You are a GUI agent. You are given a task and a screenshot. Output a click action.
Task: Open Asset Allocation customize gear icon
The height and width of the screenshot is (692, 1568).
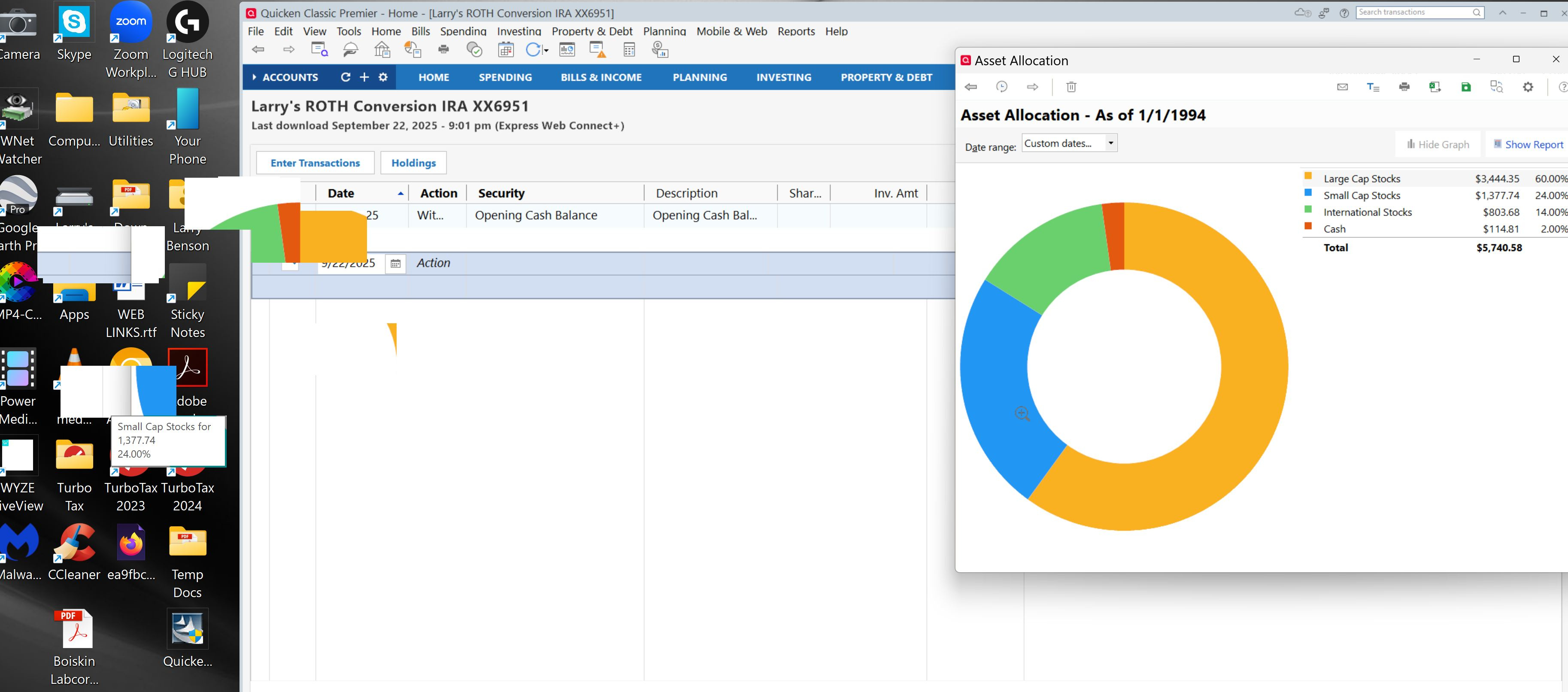1528,87
